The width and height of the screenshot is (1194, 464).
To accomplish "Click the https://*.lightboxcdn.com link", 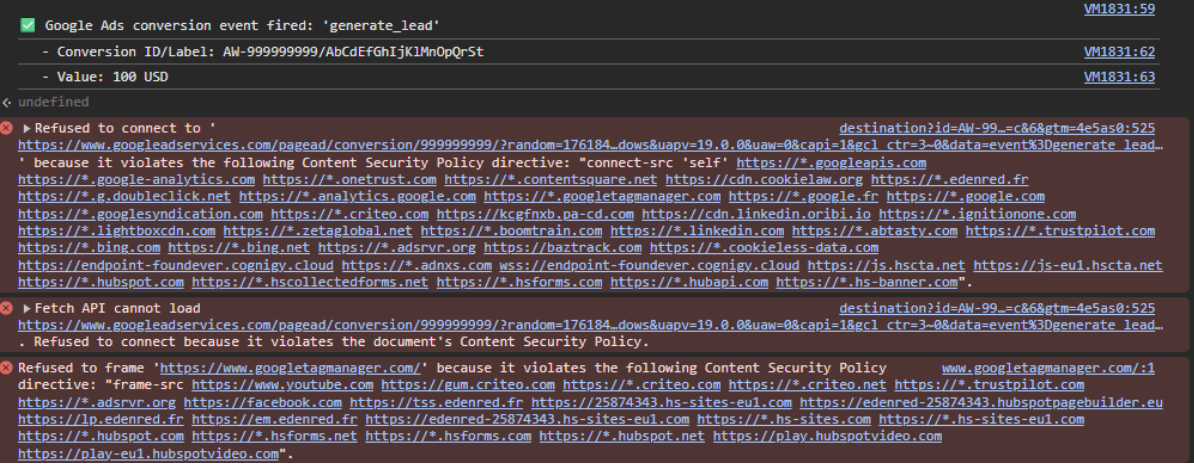I will click(117, 231).
